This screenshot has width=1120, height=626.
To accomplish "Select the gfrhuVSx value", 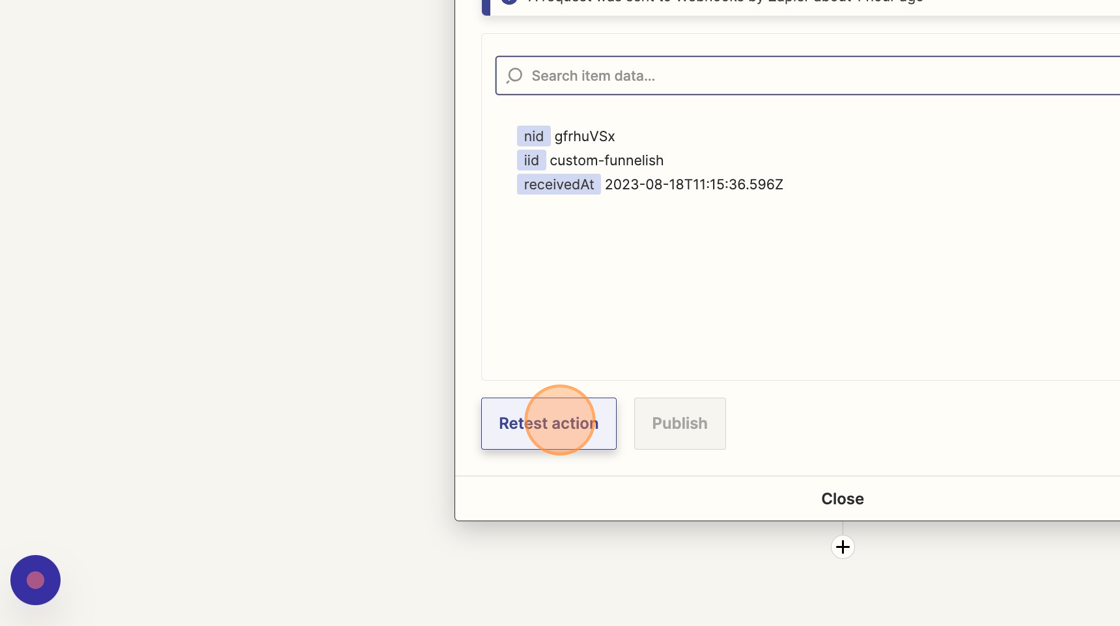I will [584, 136].
